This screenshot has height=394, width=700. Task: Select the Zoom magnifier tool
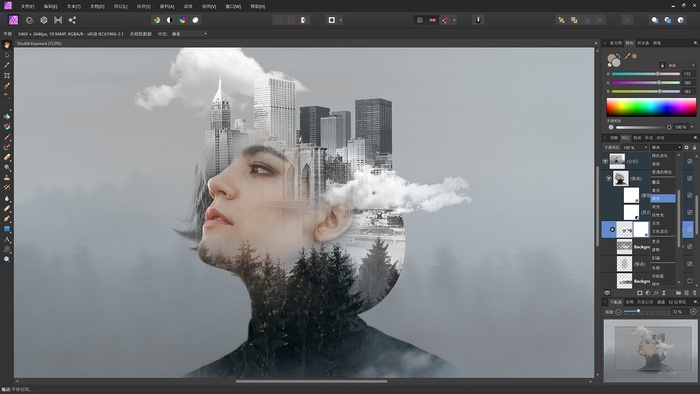(7, 259)
